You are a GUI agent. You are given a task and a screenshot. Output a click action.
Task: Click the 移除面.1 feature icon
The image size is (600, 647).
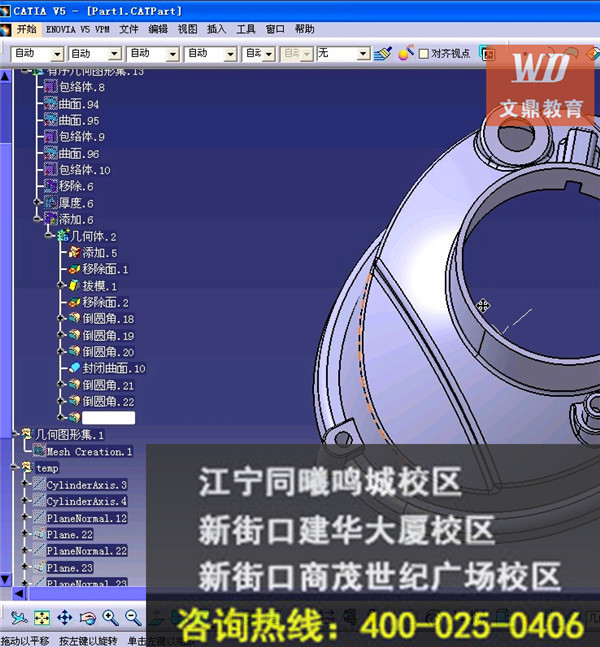(74, 269)
